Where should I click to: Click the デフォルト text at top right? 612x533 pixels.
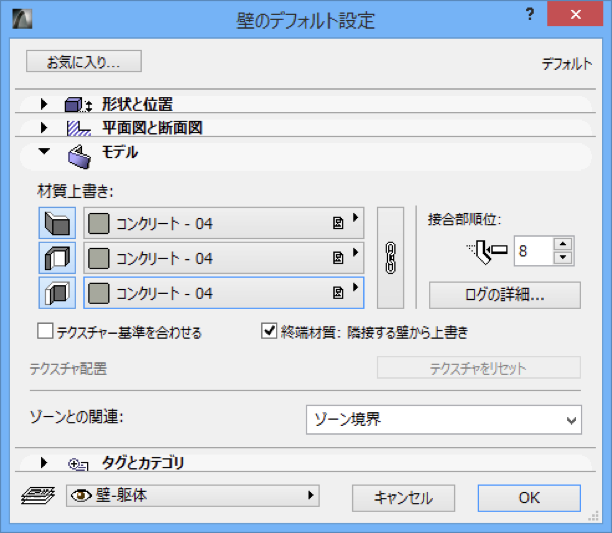tap(567, 64)
